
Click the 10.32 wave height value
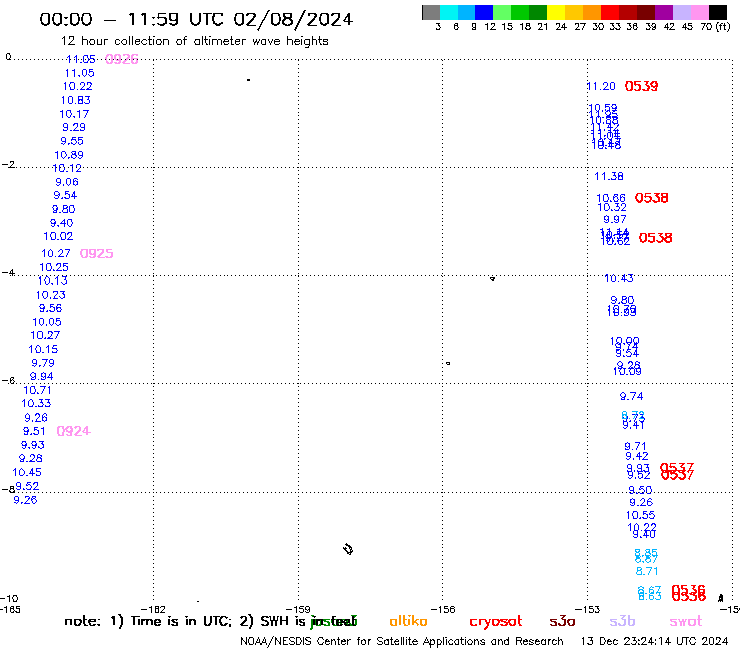pyautogui.click(x=612, y=208)
